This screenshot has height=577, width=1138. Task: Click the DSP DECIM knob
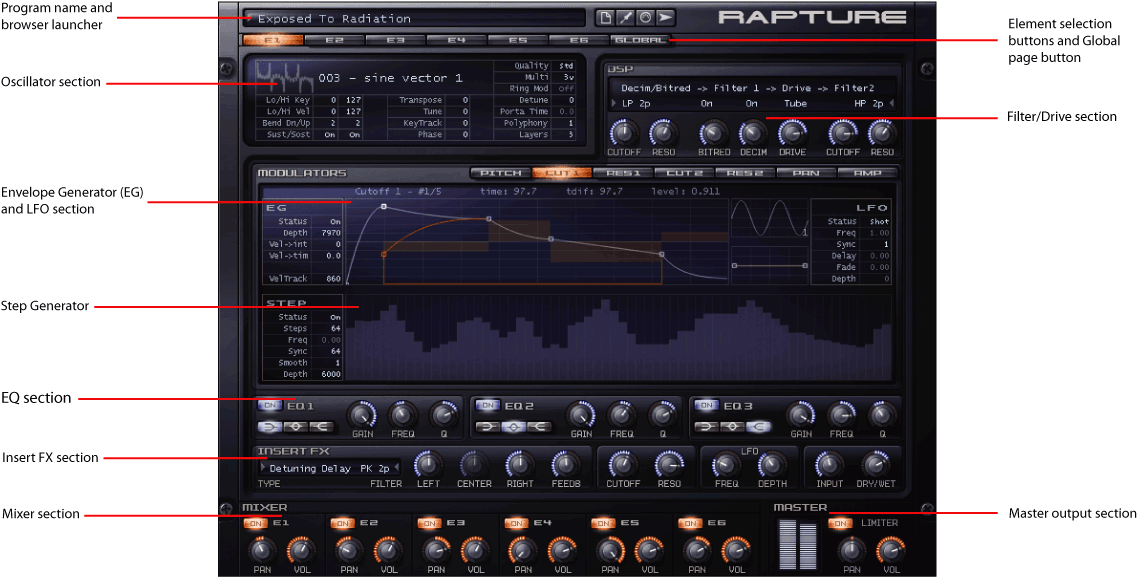coord(753,132)
